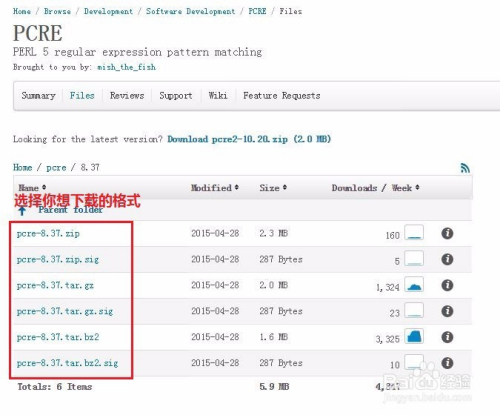Sort files by Modified column
Screen dimensions: 500x415
(x=215, y=188)
